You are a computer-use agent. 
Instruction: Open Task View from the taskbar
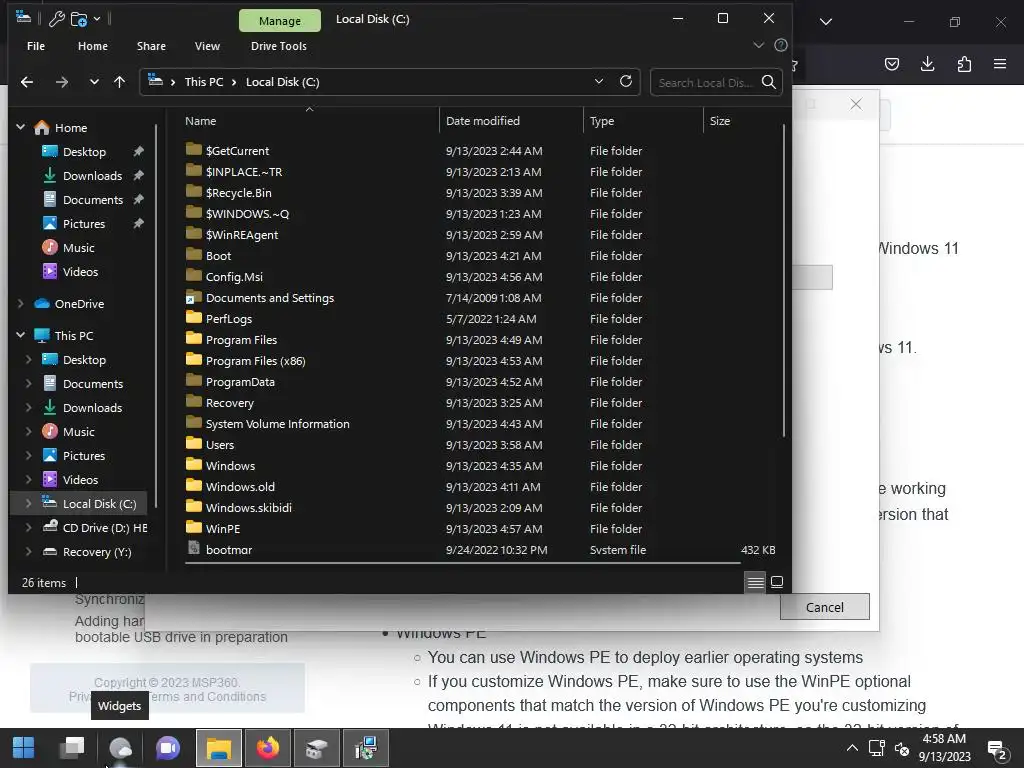pos(72,748)
